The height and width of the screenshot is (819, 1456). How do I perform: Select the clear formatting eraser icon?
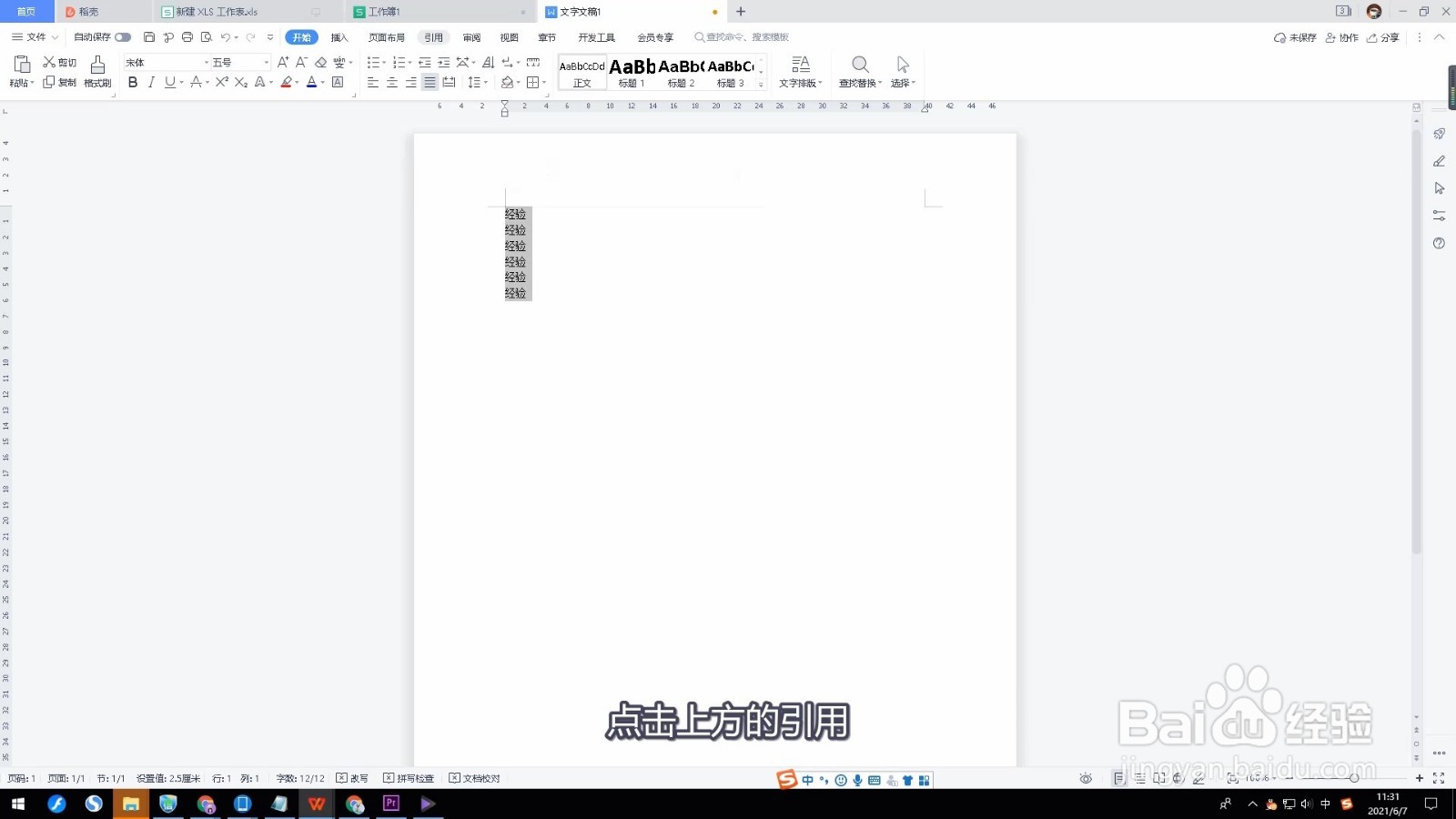click(320, 64)
